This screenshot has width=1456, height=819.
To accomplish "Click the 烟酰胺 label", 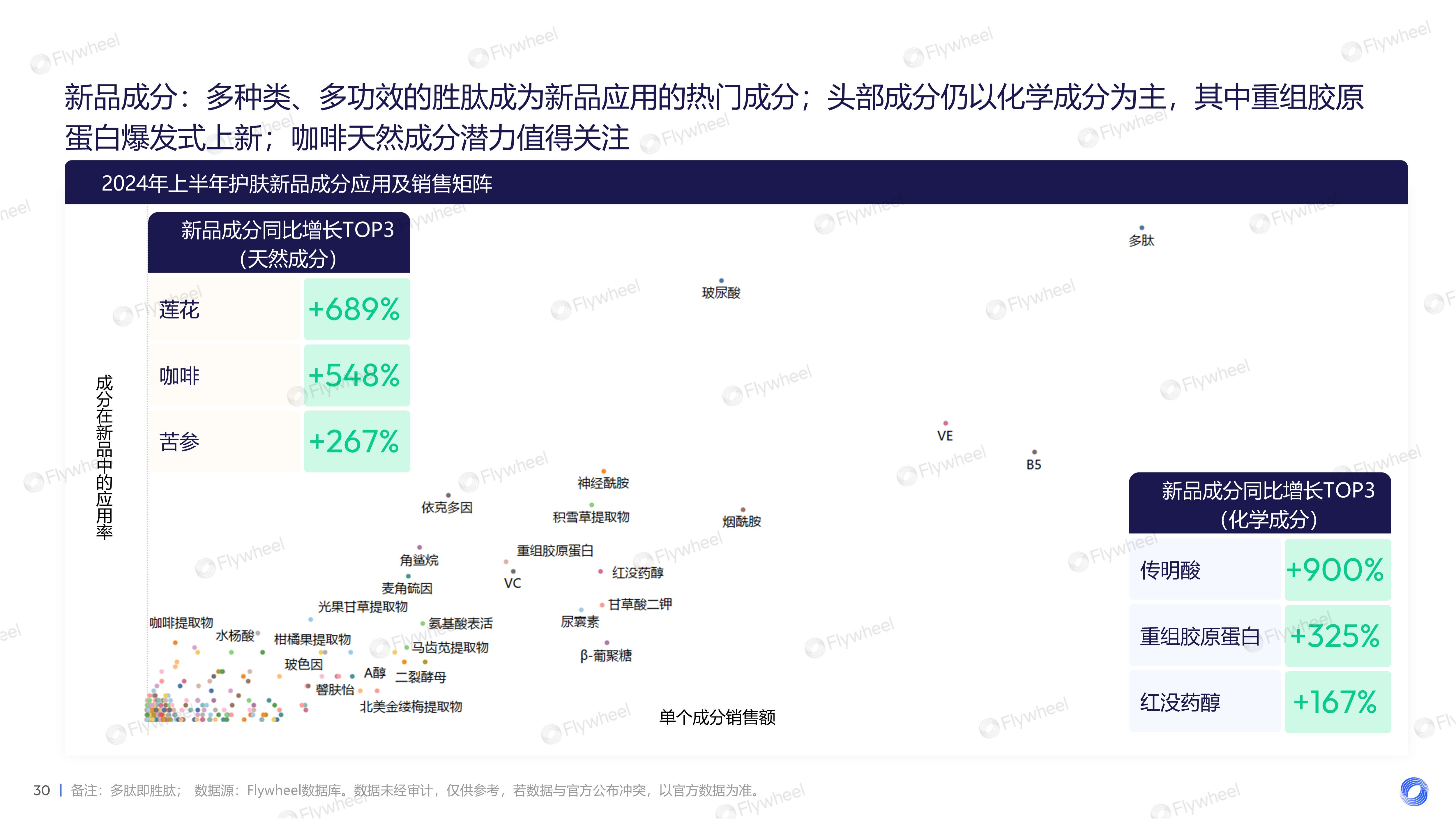I will pos(742,521).
